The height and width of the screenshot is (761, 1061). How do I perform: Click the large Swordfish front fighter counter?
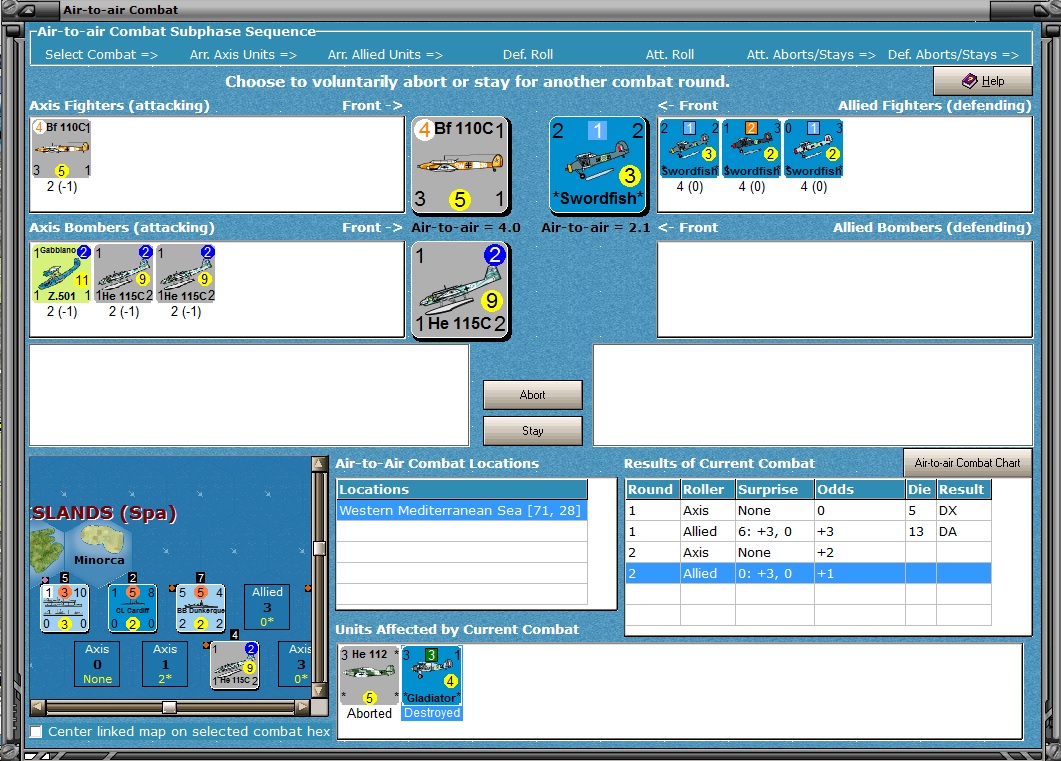(x=598, y=166)
